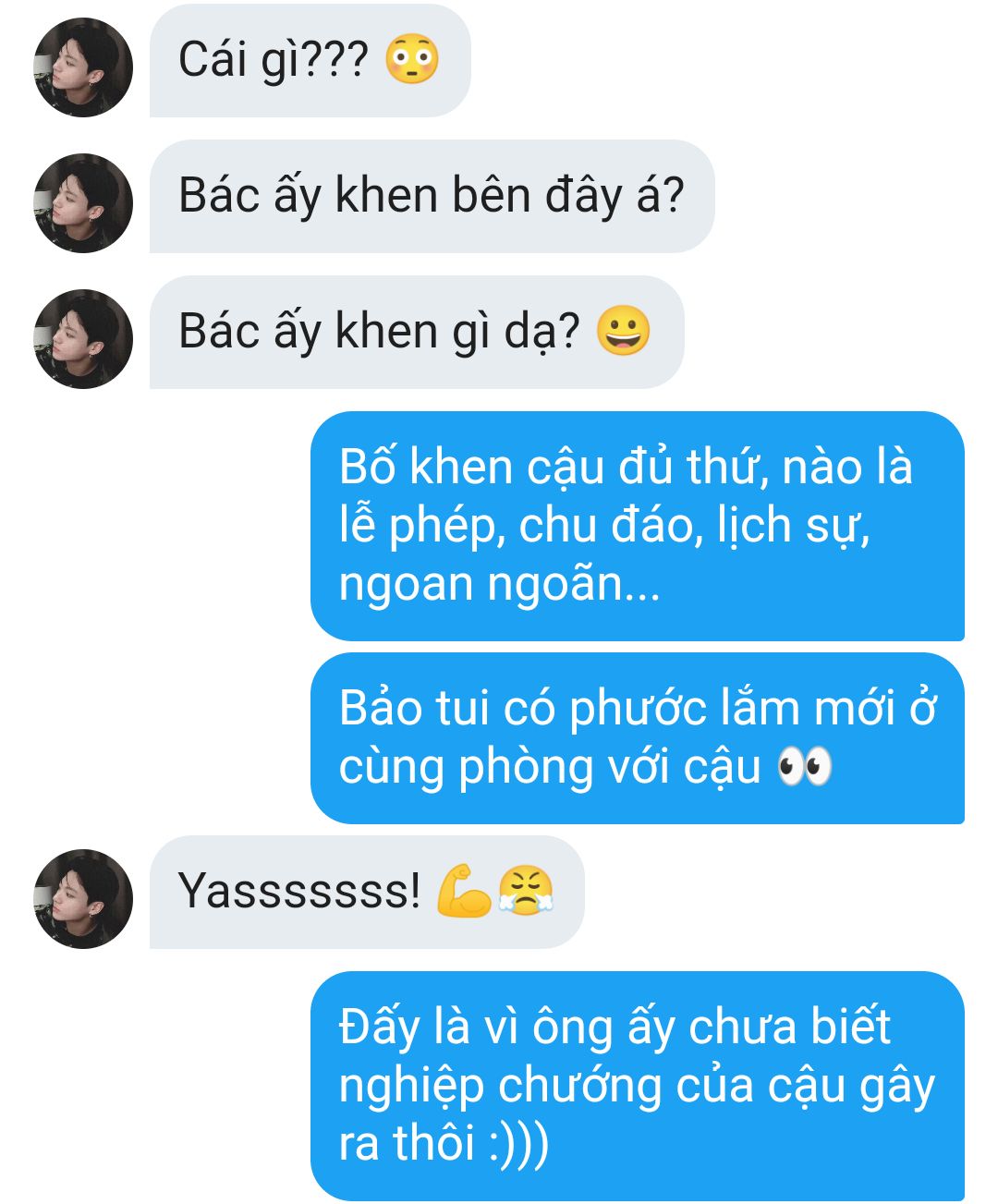Click the eyes emoji in blue bubble

click(804, 767)
